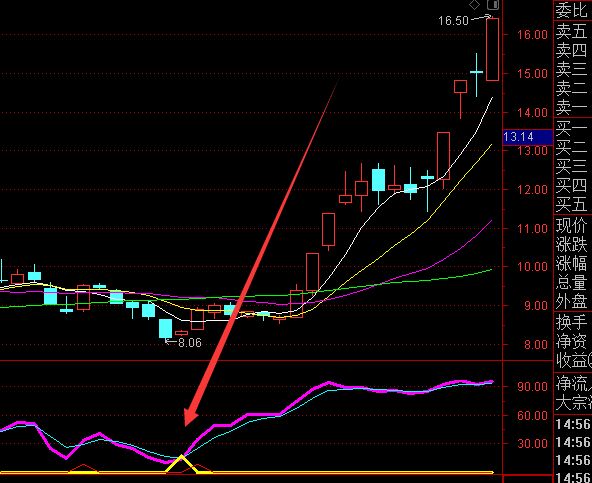Click the 净资 net assets label
This screenshot has width=592, height=483.
pos(572,342)
